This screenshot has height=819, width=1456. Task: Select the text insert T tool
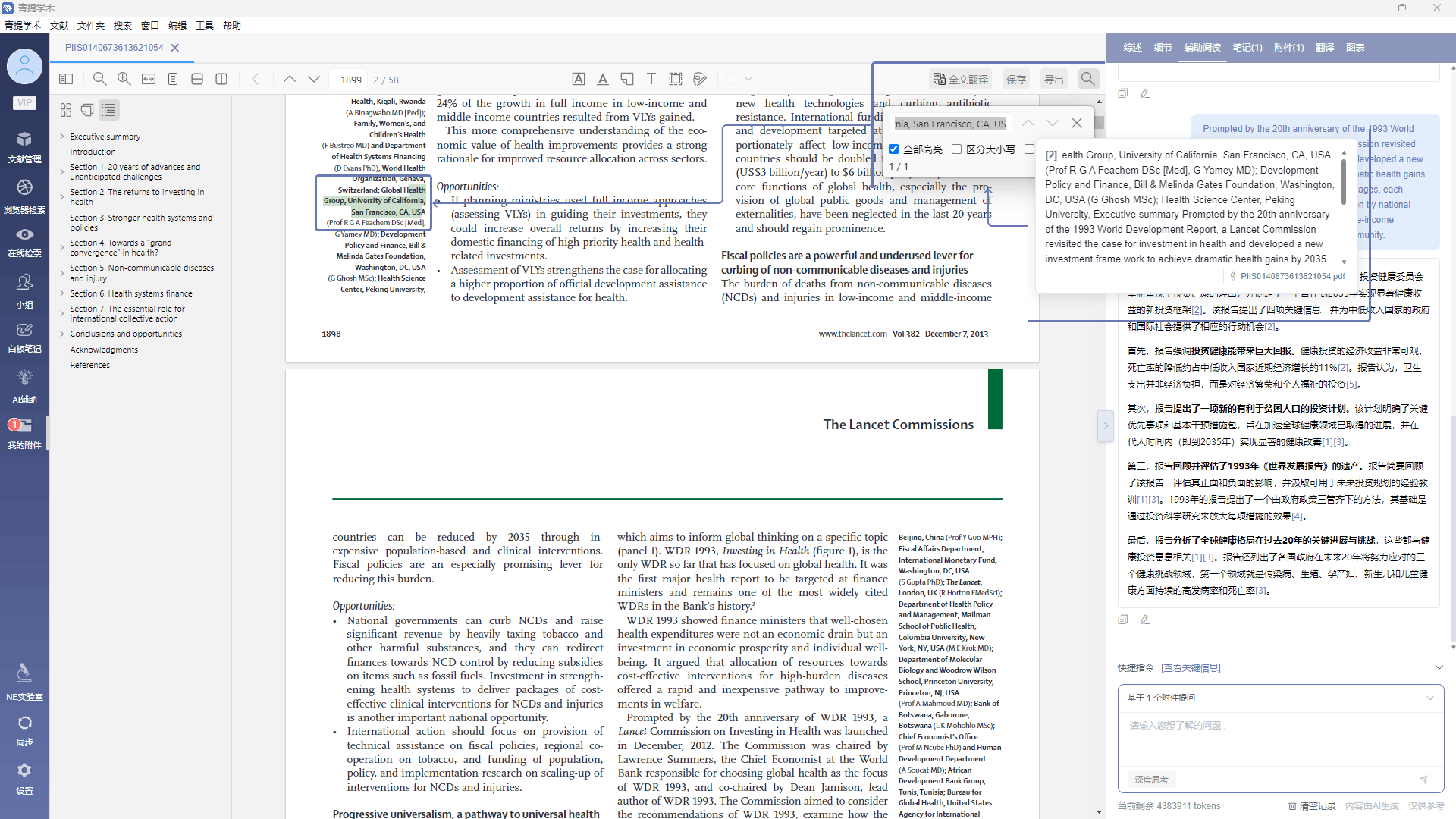pos(651,79)
